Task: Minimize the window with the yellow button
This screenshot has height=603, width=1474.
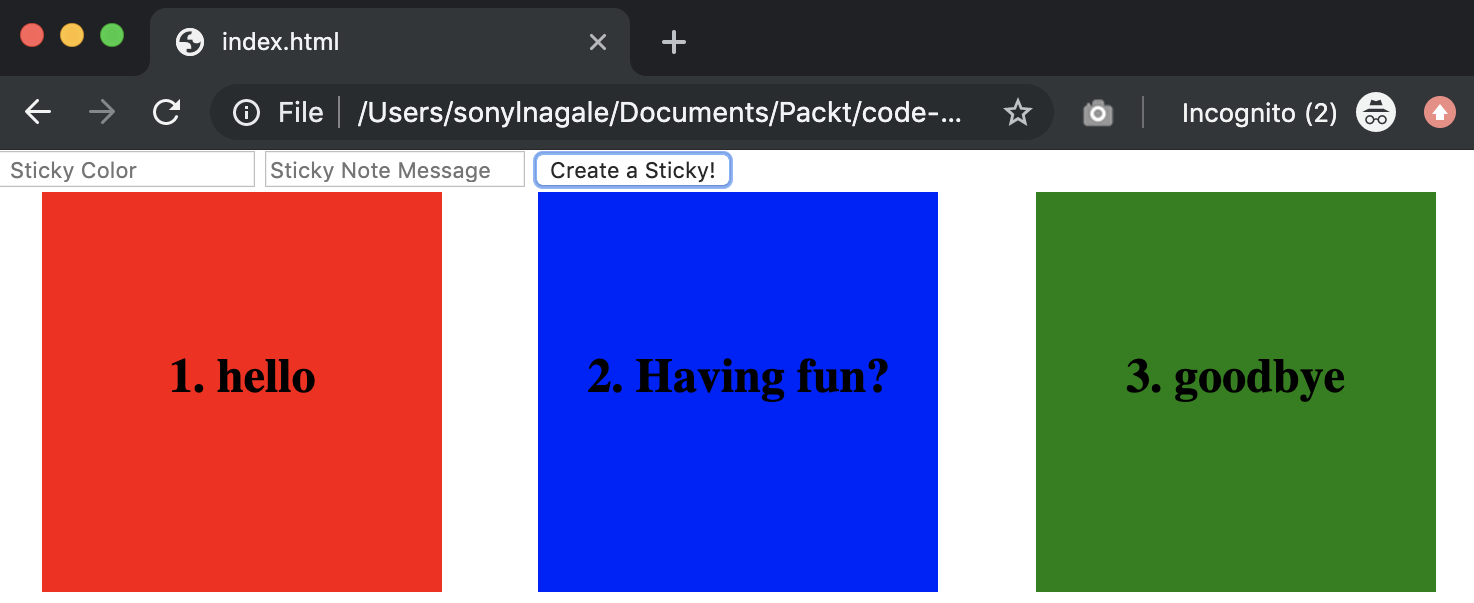Action: (72, 35)
